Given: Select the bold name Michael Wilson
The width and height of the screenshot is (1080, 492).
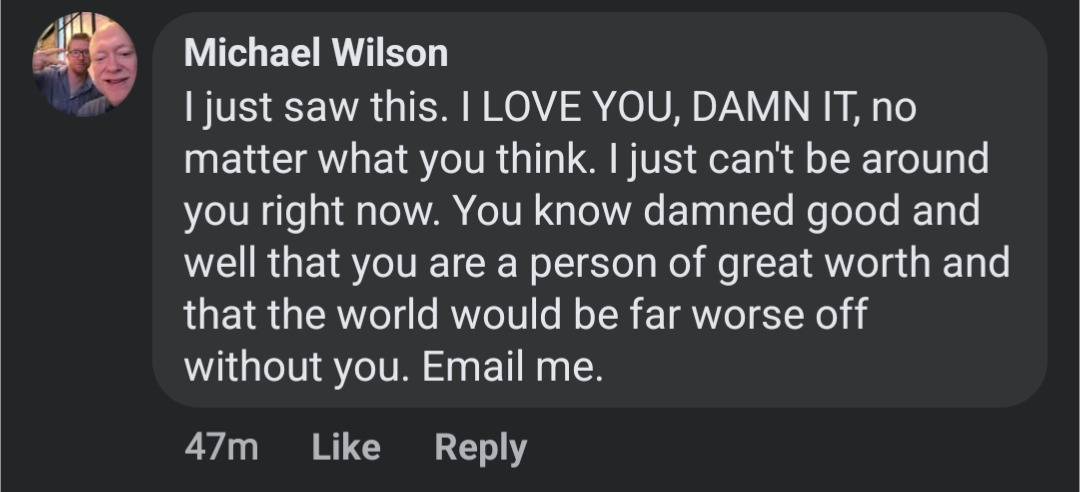Looking at the screenshot, I should (316, 54).
